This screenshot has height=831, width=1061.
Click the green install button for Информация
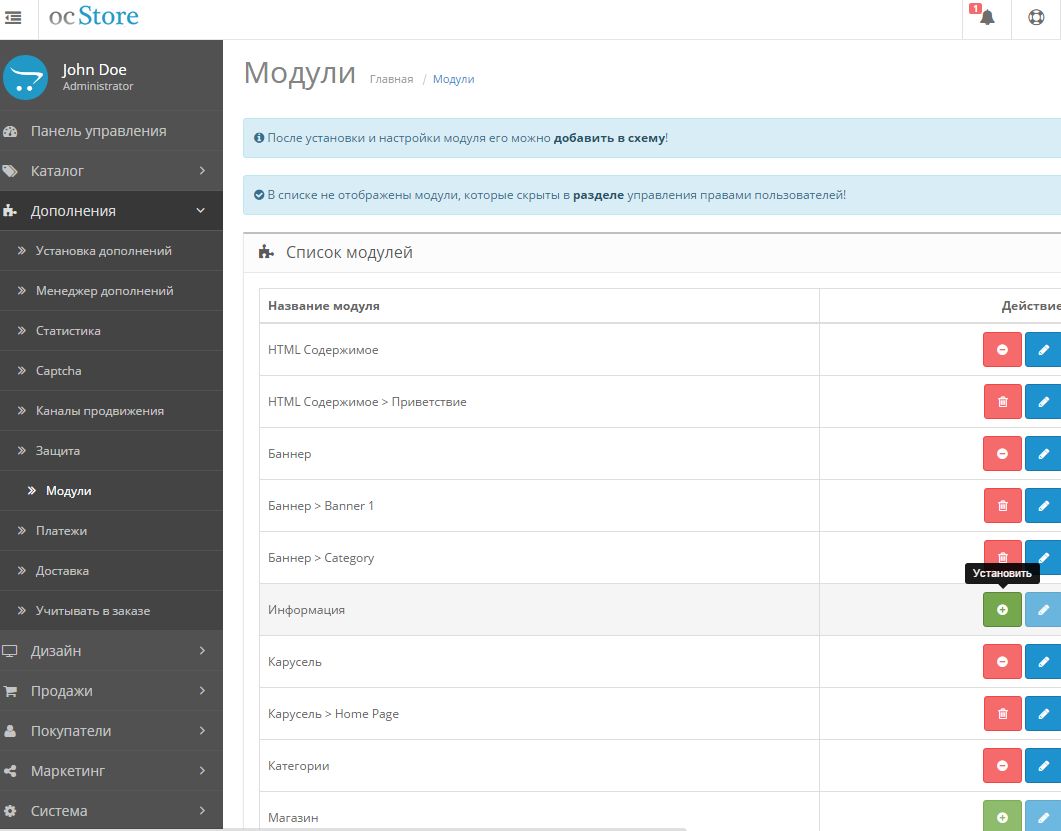pyautogui.click(x=1002, y=609)
